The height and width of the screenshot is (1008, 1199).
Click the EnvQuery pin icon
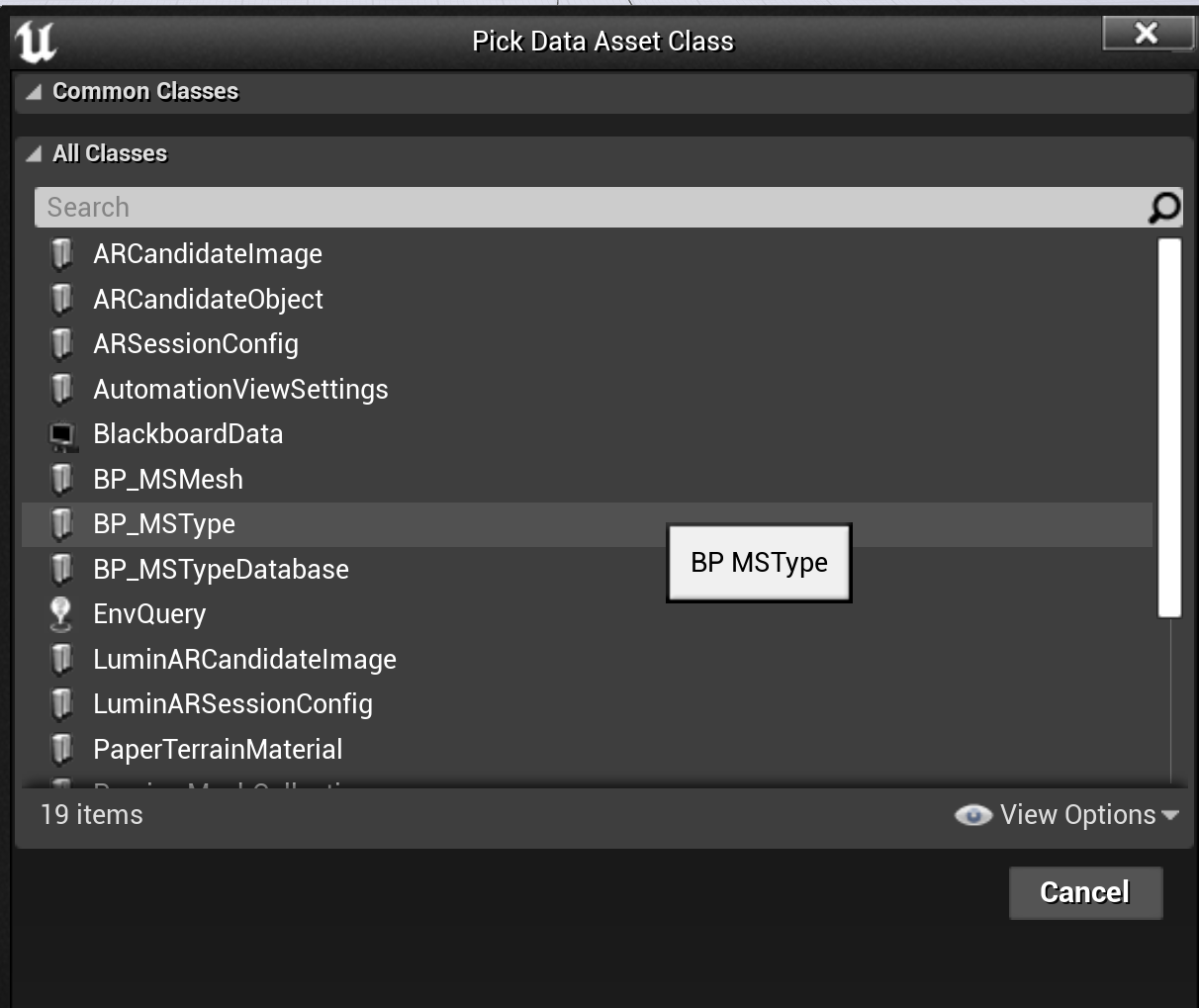point(61,614)
